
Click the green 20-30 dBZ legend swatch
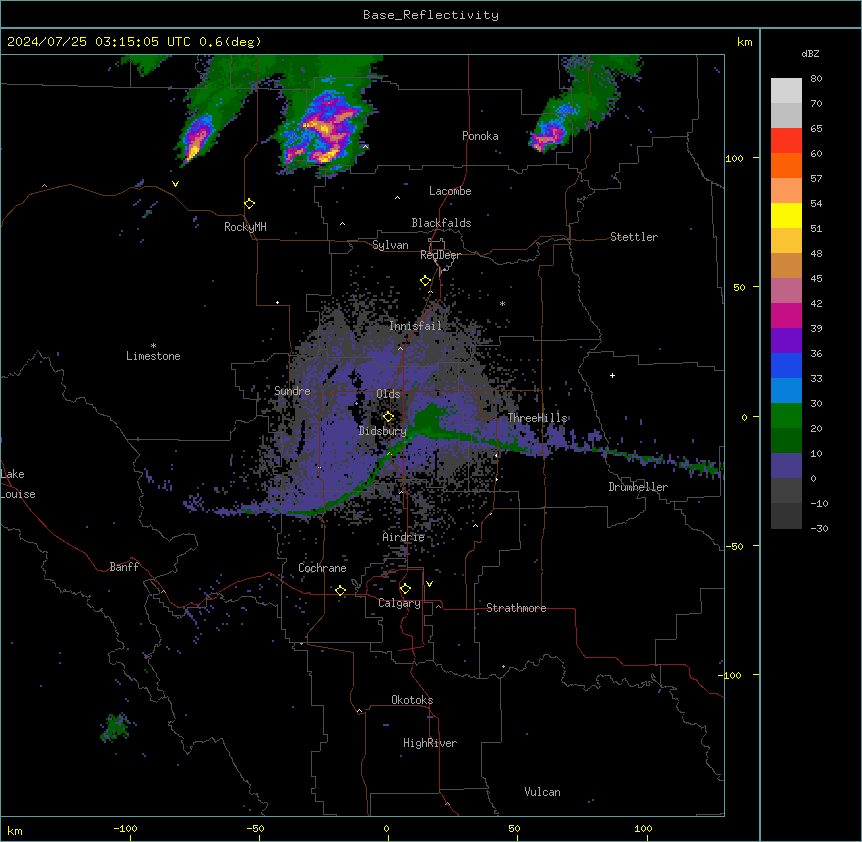tap(786, 416)
